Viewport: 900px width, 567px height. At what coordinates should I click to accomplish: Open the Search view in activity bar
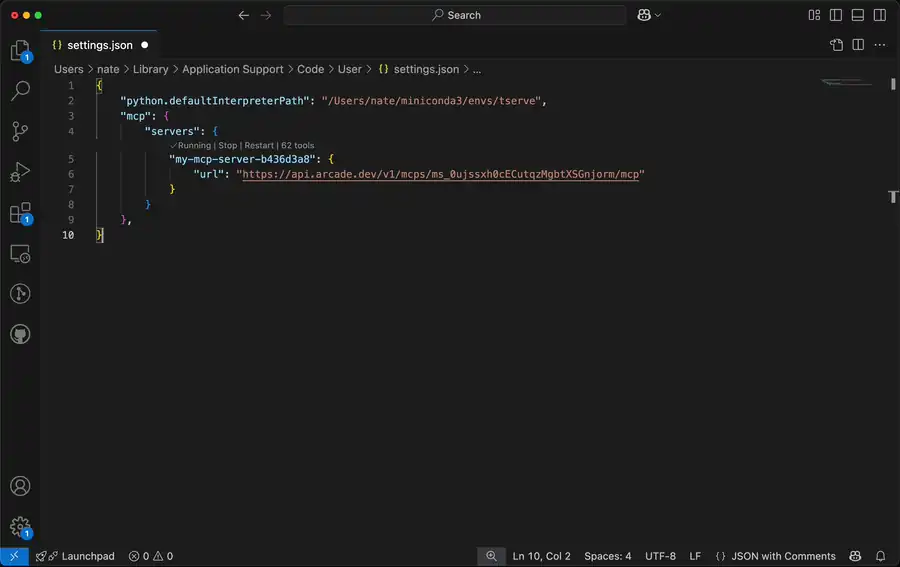pyautogui.click(x=20, y=91)
